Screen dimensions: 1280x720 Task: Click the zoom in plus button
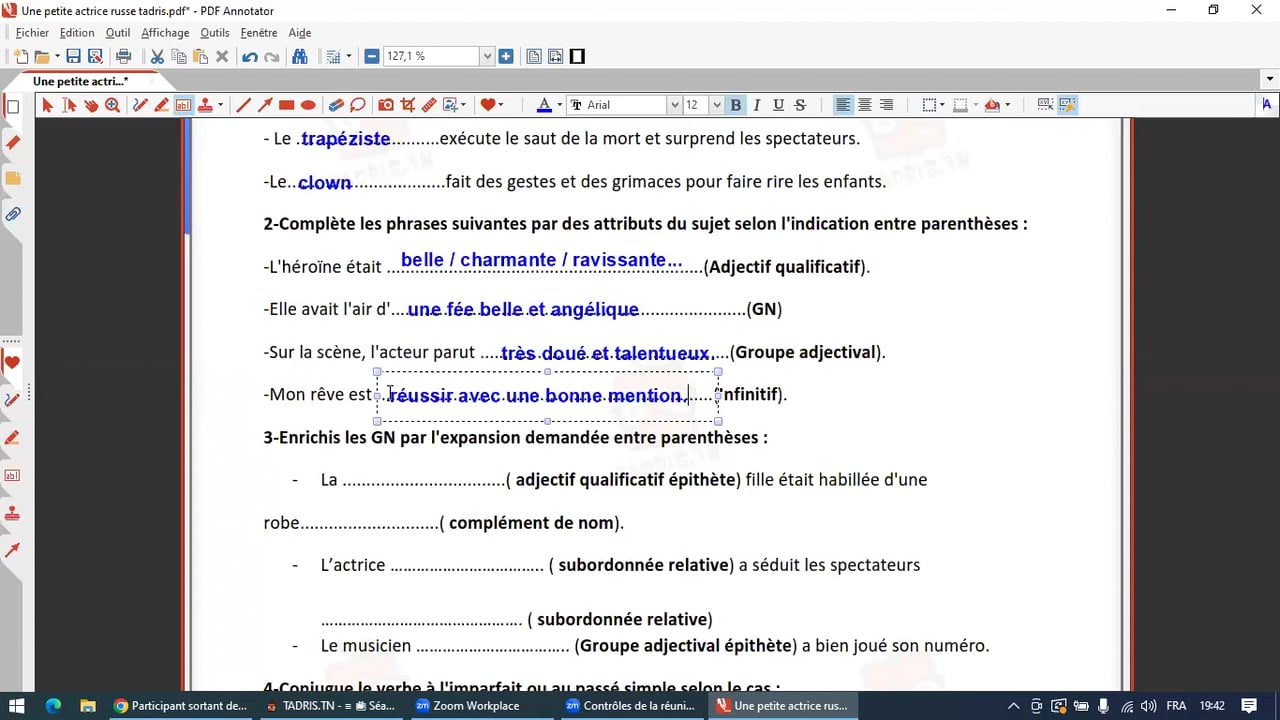506,57
